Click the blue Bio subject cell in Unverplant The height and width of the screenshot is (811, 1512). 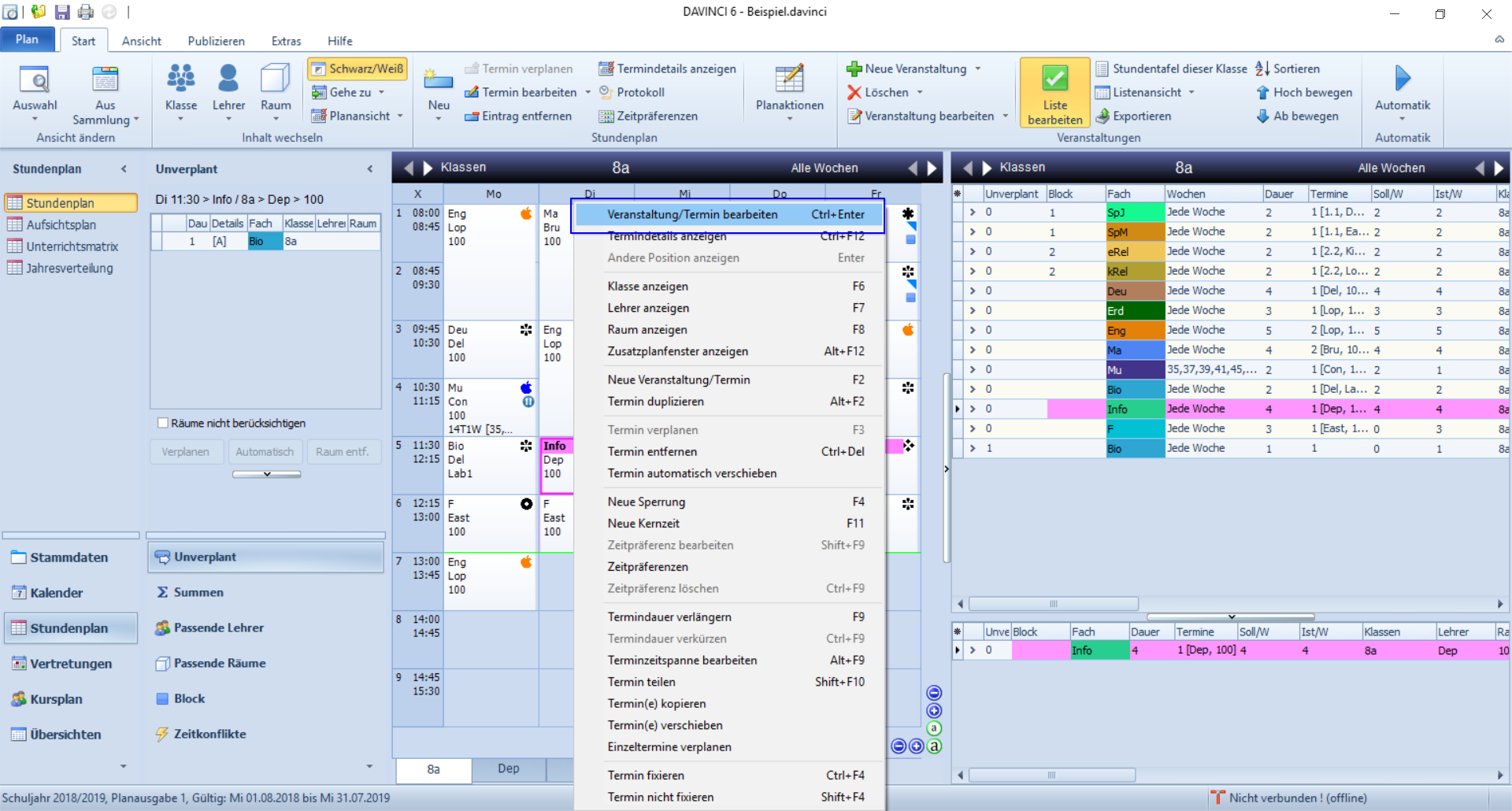(265, 242)
